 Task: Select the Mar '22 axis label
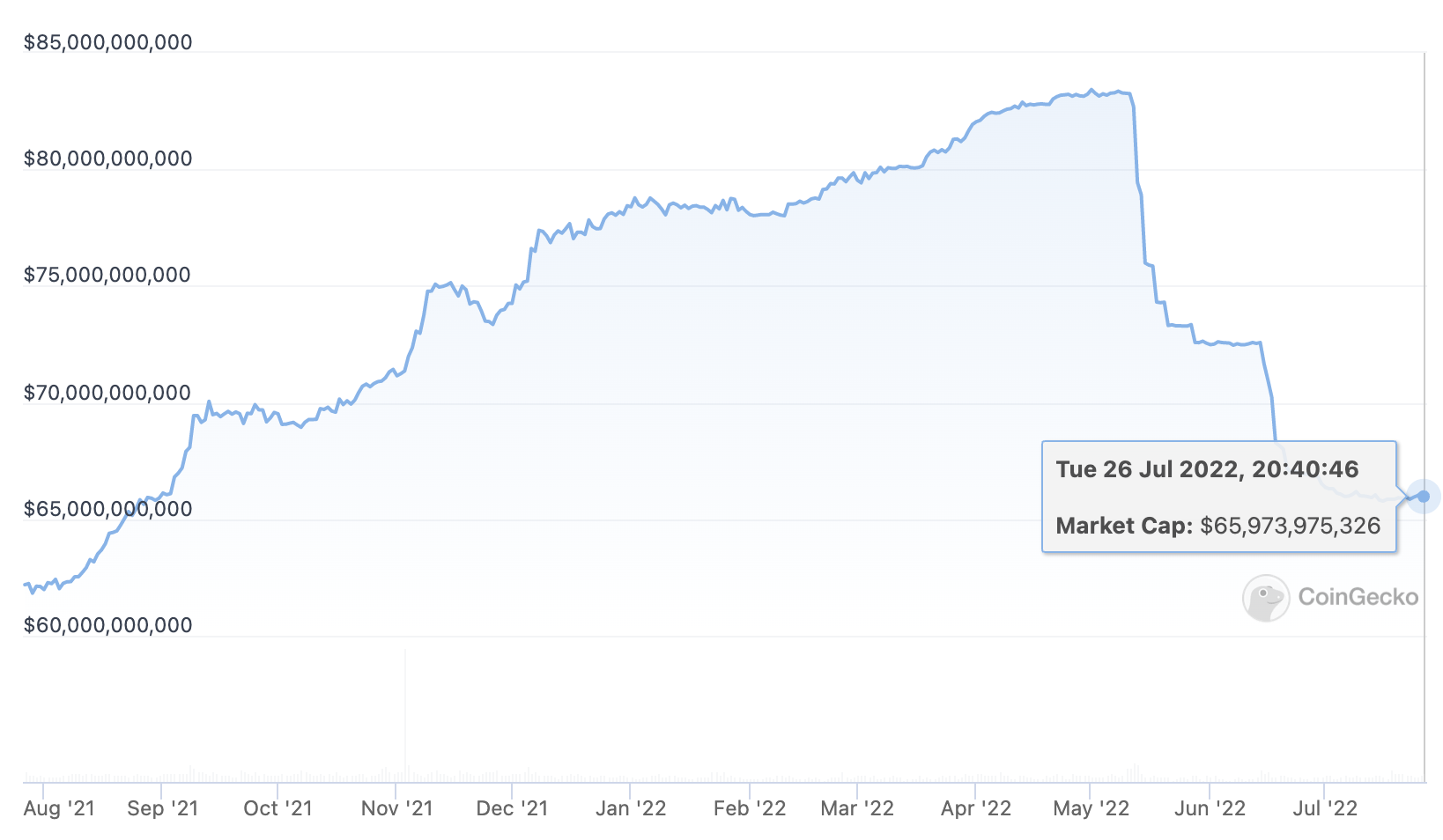(x=857, y=808)
